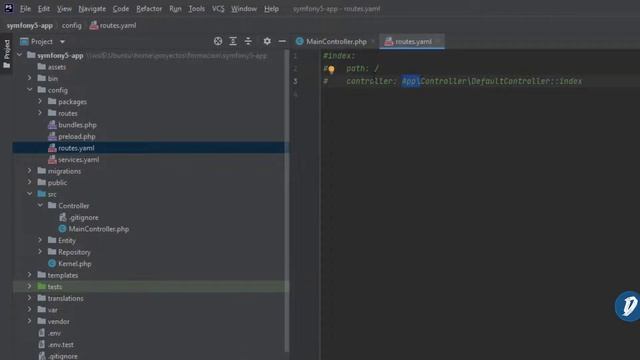Open the Code menu
The image size is (640, 360).
121,9
